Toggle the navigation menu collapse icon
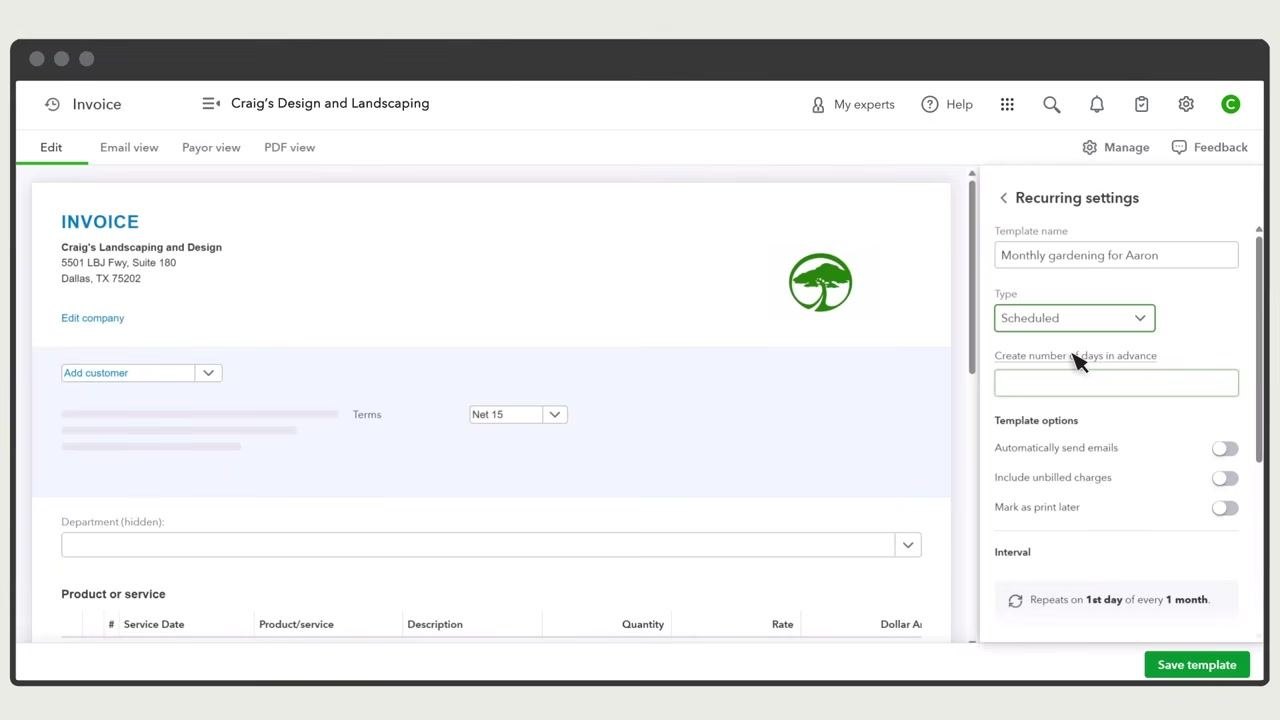Image resolution: width=1280 pixels, height=720 pixels. click(211, 103)
